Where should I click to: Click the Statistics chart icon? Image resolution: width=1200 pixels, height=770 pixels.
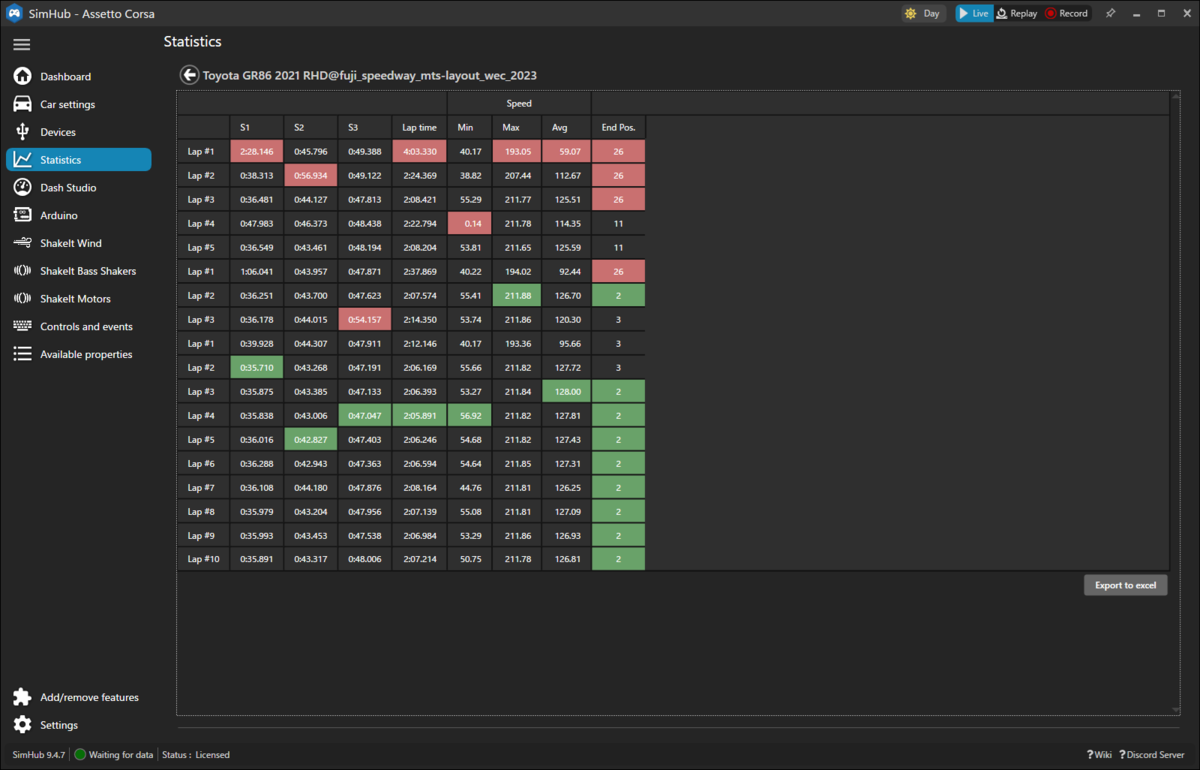(x=22, y=160)
